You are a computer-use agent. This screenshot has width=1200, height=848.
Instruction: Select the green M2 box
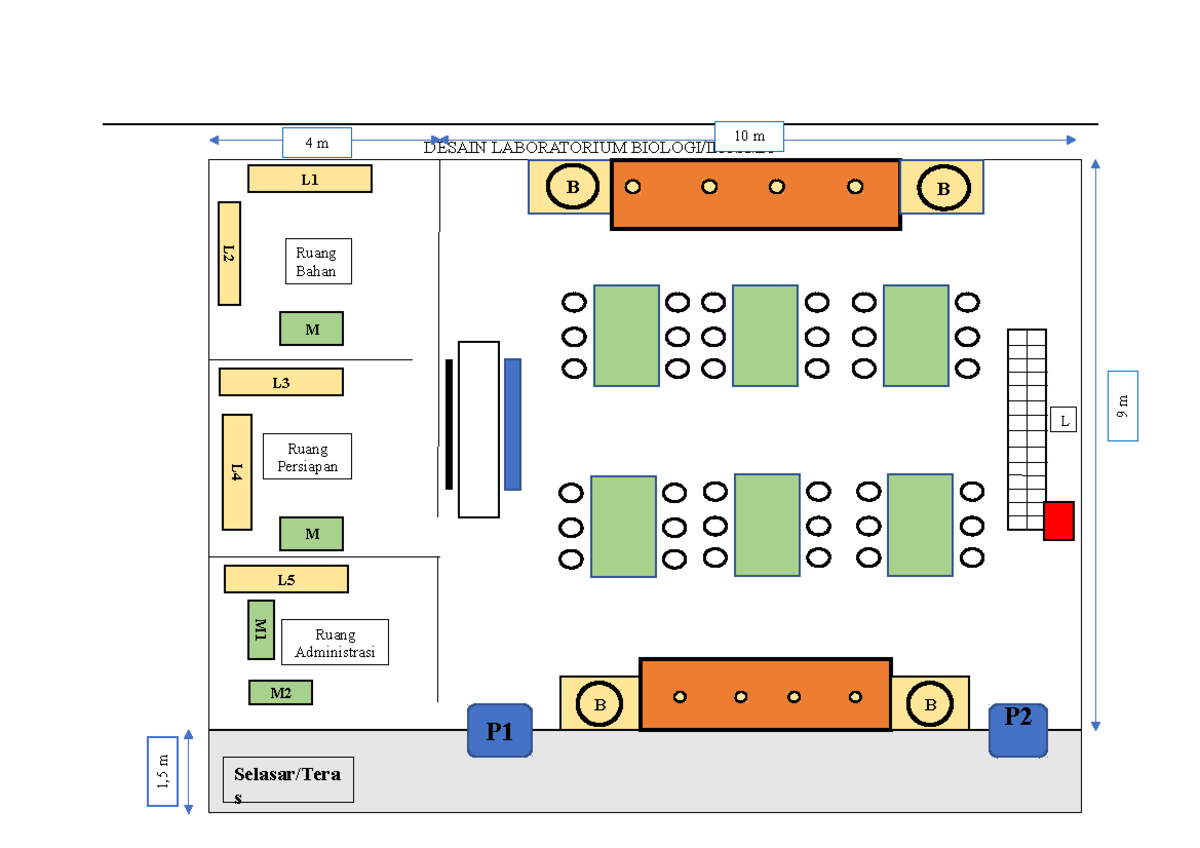(x=281, y=692)
